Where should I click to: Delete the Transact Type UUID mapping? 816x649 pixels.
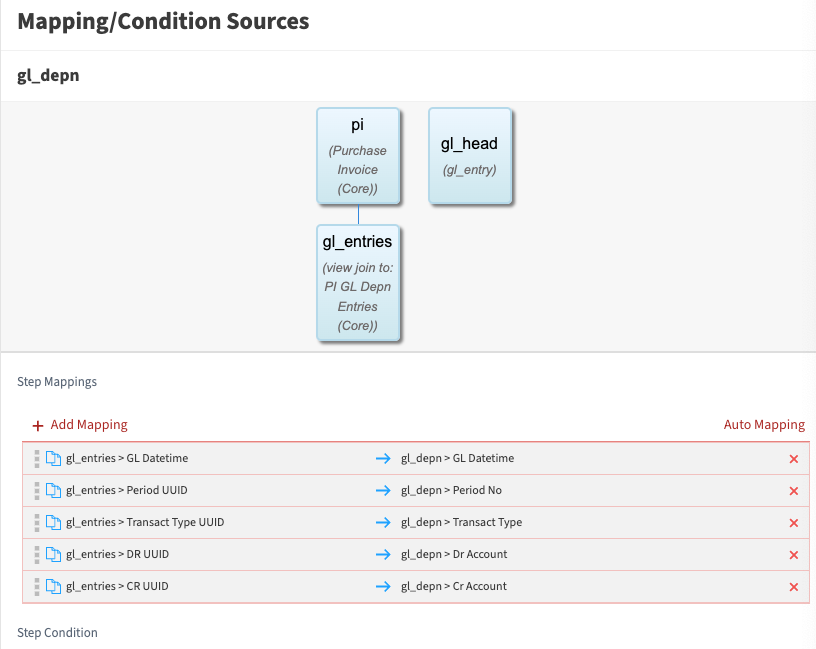(x=793, y=523)
